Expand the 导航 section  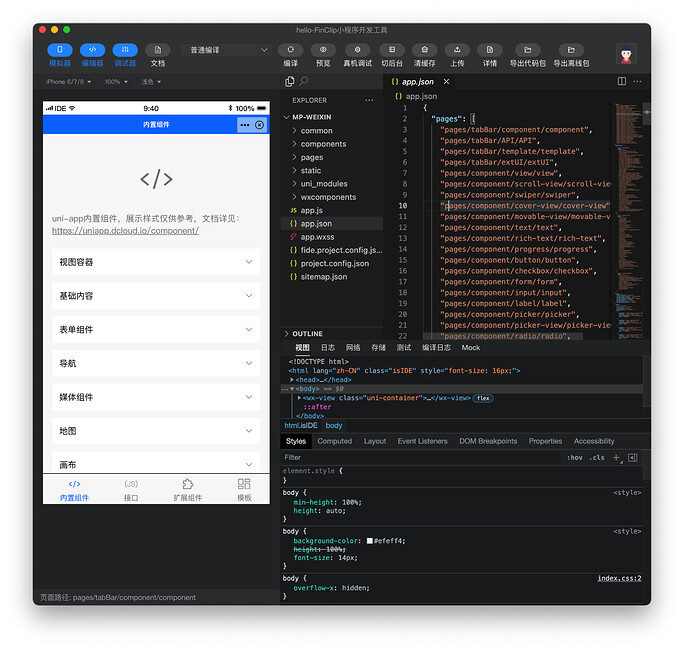point(156,363)
